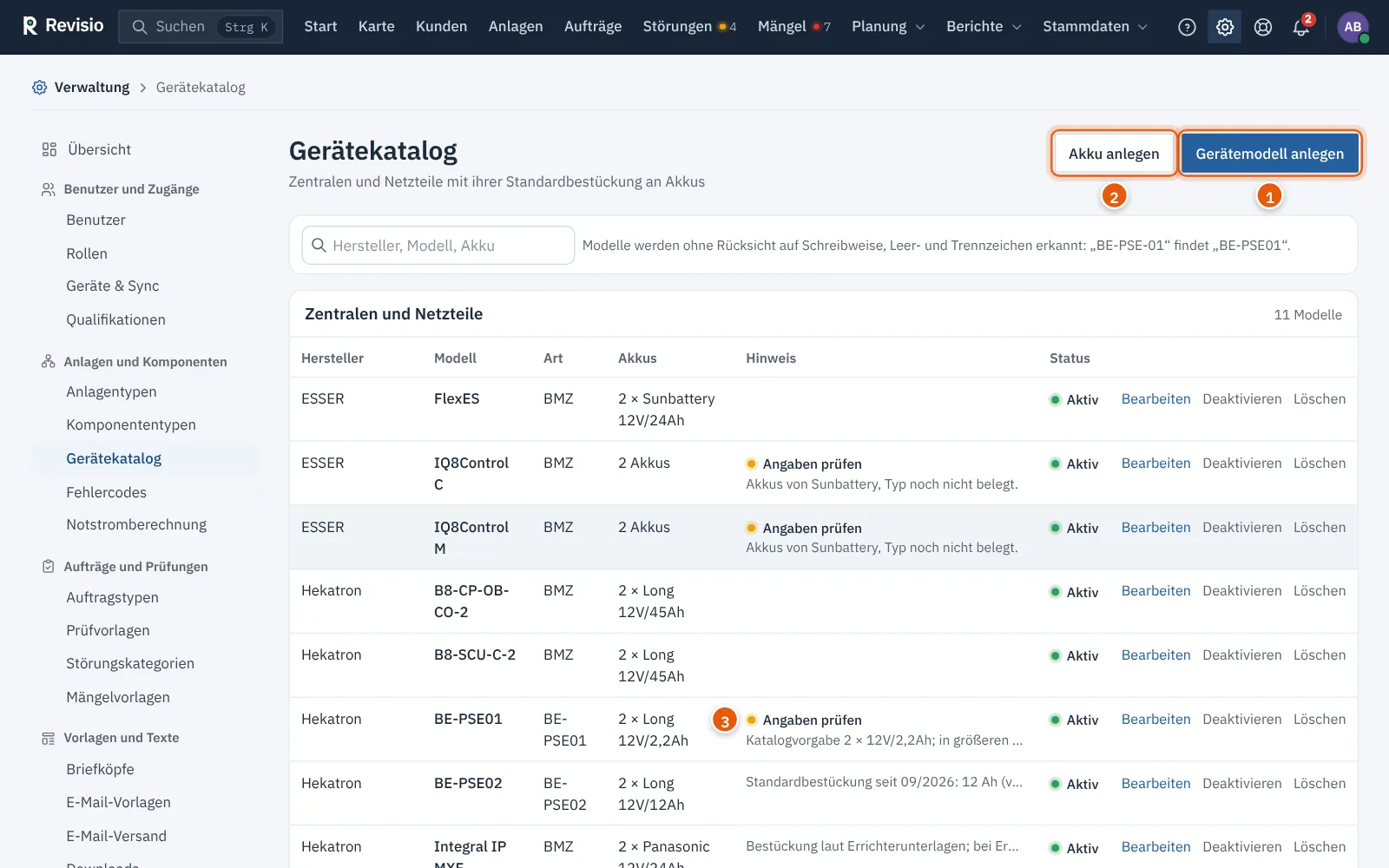Click the support lifebuoy icon

(x=1263, y=27)
